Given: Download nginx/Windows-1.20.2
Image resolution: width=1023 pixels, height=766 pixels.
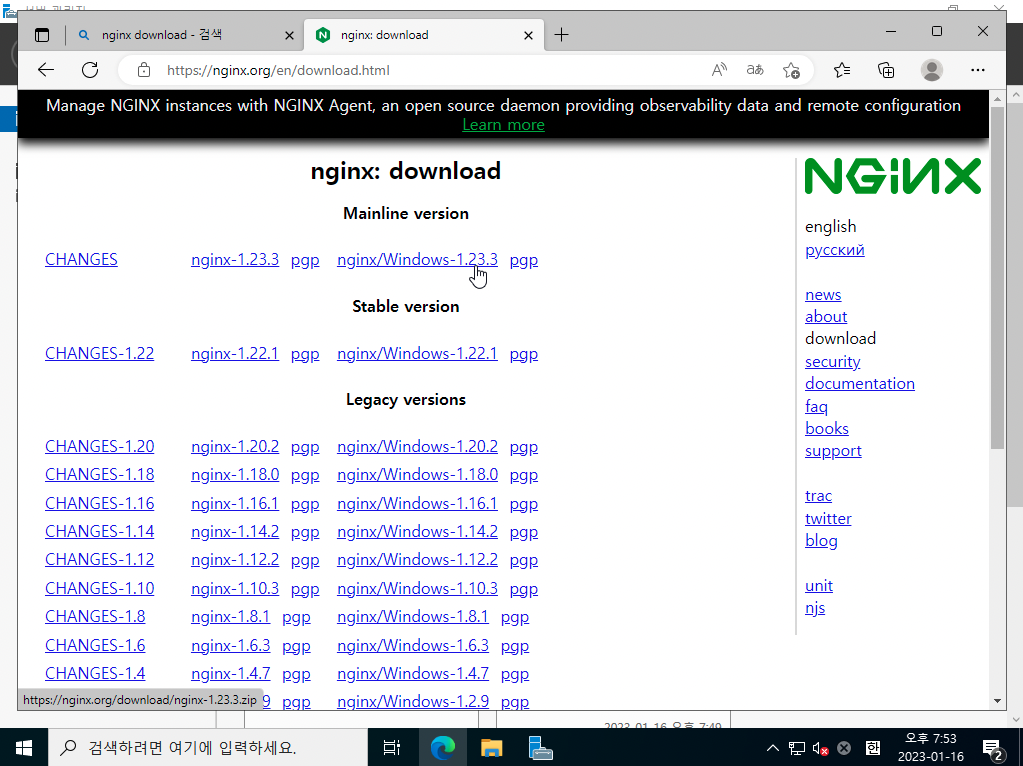Looking at the screenshot, I should tap(417, 447).
